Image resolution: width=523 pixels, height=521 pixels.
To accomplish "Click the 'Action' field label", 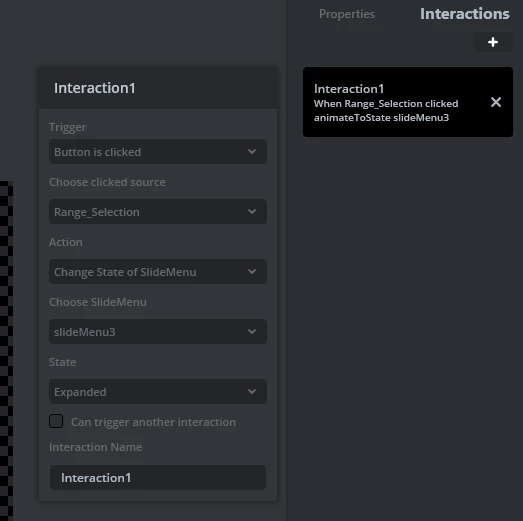I will click(x=66, y=242).
